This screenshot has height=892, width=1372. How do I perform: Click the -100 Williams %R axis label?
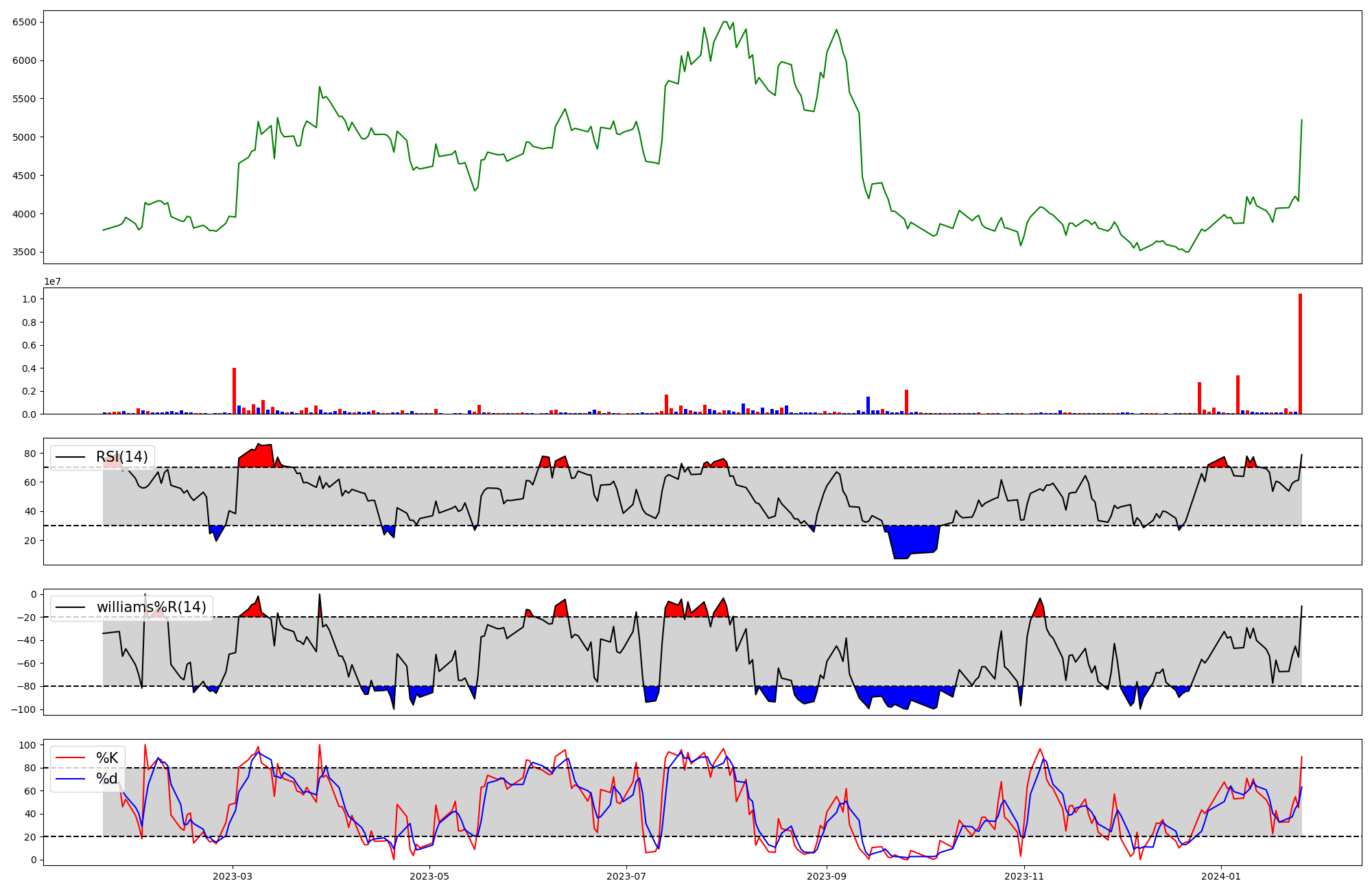coord(23,709)
